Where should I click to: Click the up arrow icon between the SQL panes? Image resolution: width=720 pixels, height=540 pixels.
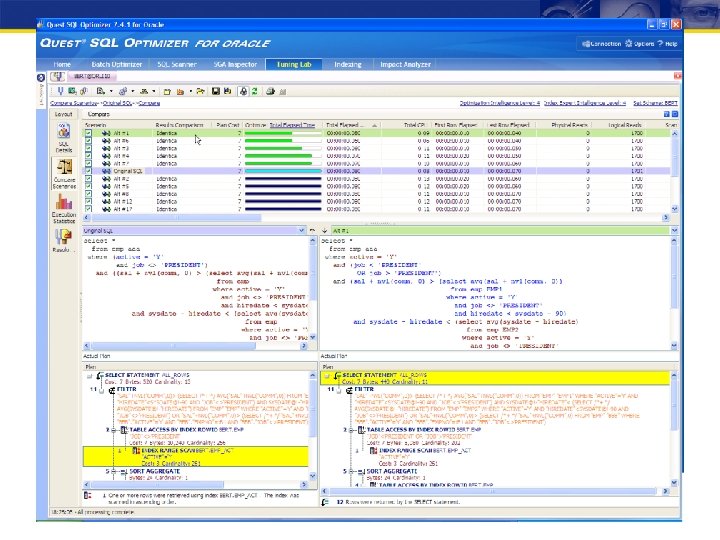click(x=313, y=231)
